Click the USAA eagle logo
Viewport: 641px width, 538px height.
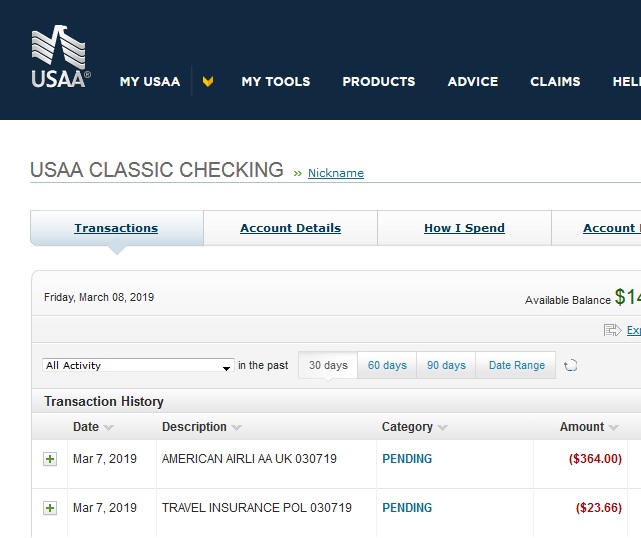pos(59,58)
